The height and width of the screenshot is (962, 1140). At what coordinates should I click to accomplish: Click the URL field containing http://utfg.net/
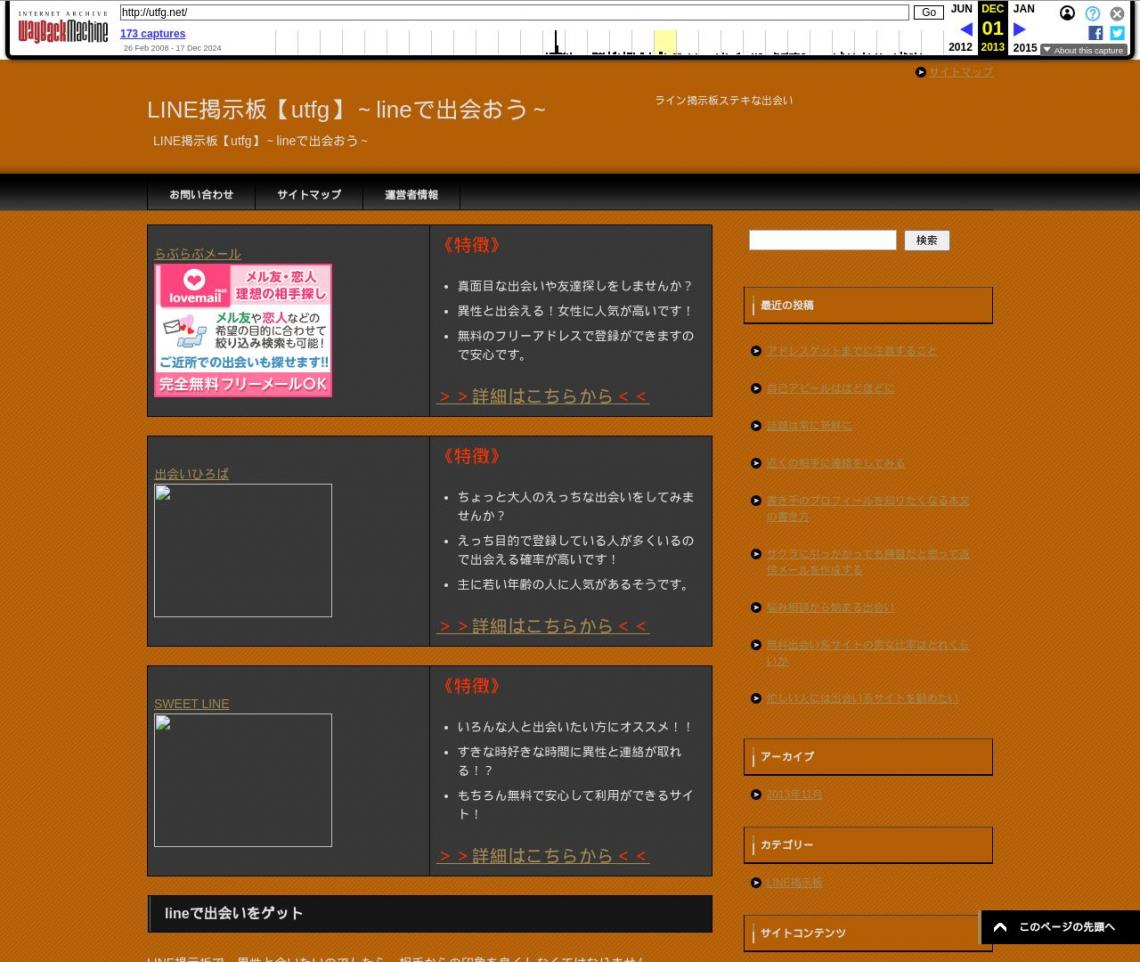pos(514,12)
